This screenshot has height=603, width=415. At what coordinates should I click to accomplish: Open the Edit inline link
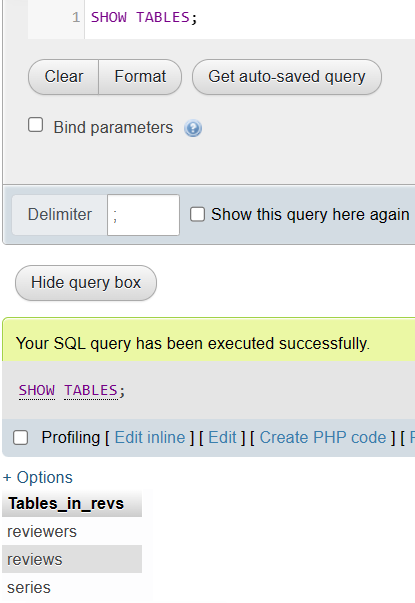pos(150,438)
